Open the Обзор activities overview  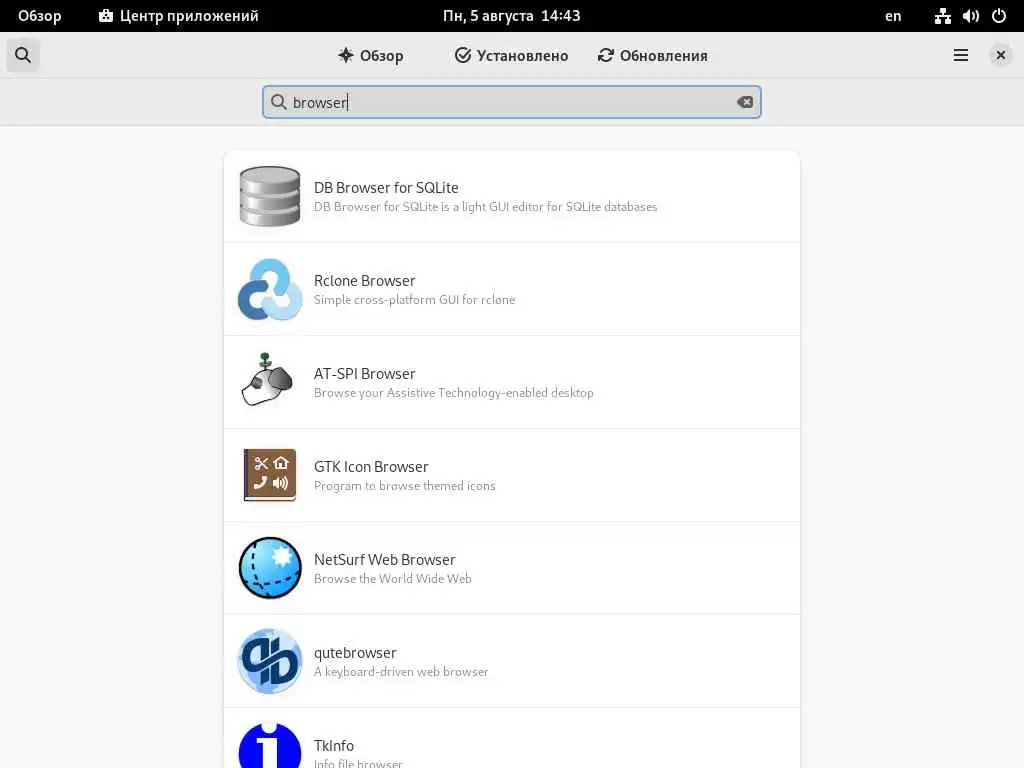pos(40,16)
